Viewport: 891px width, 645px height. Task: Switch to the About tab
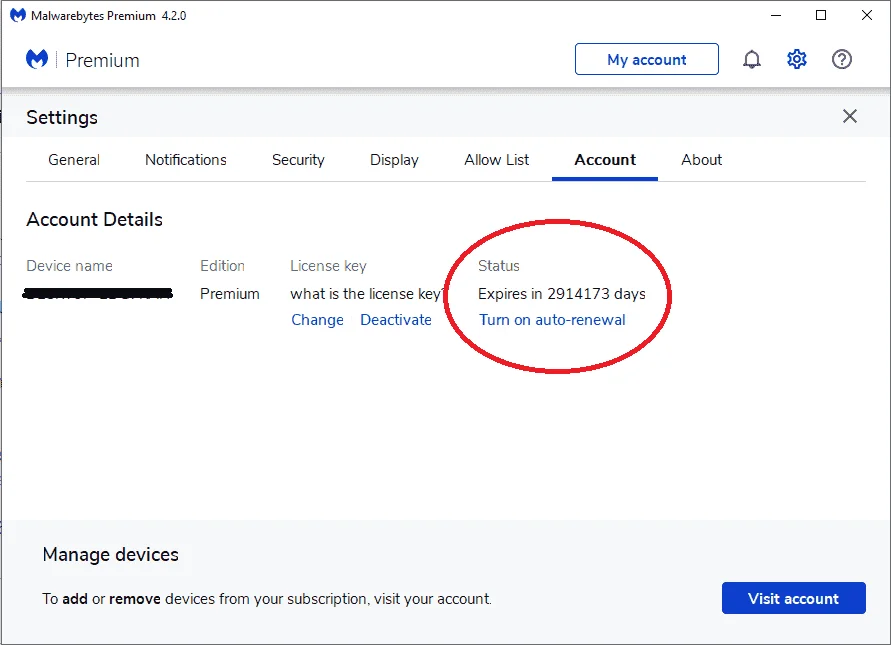(x=702, y=160)
